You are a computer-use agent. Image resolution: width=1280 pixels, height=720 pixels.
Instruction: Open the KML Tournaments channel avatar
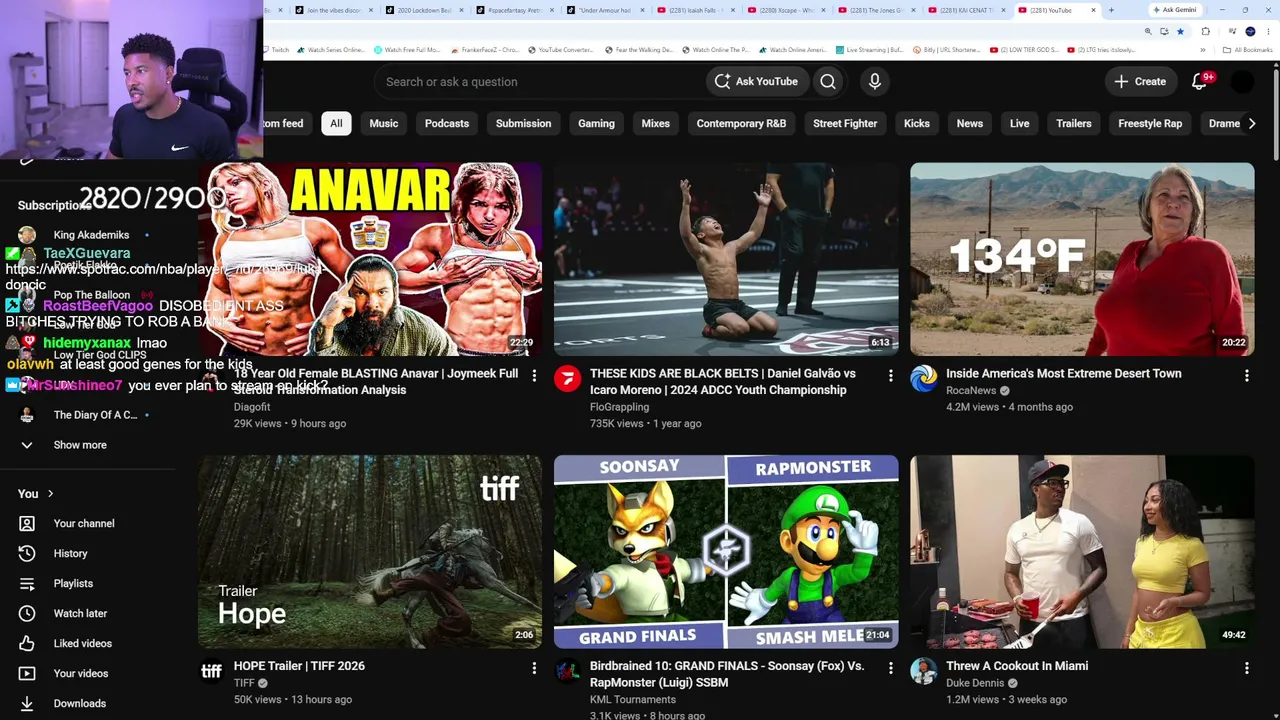tap(567, 670)
